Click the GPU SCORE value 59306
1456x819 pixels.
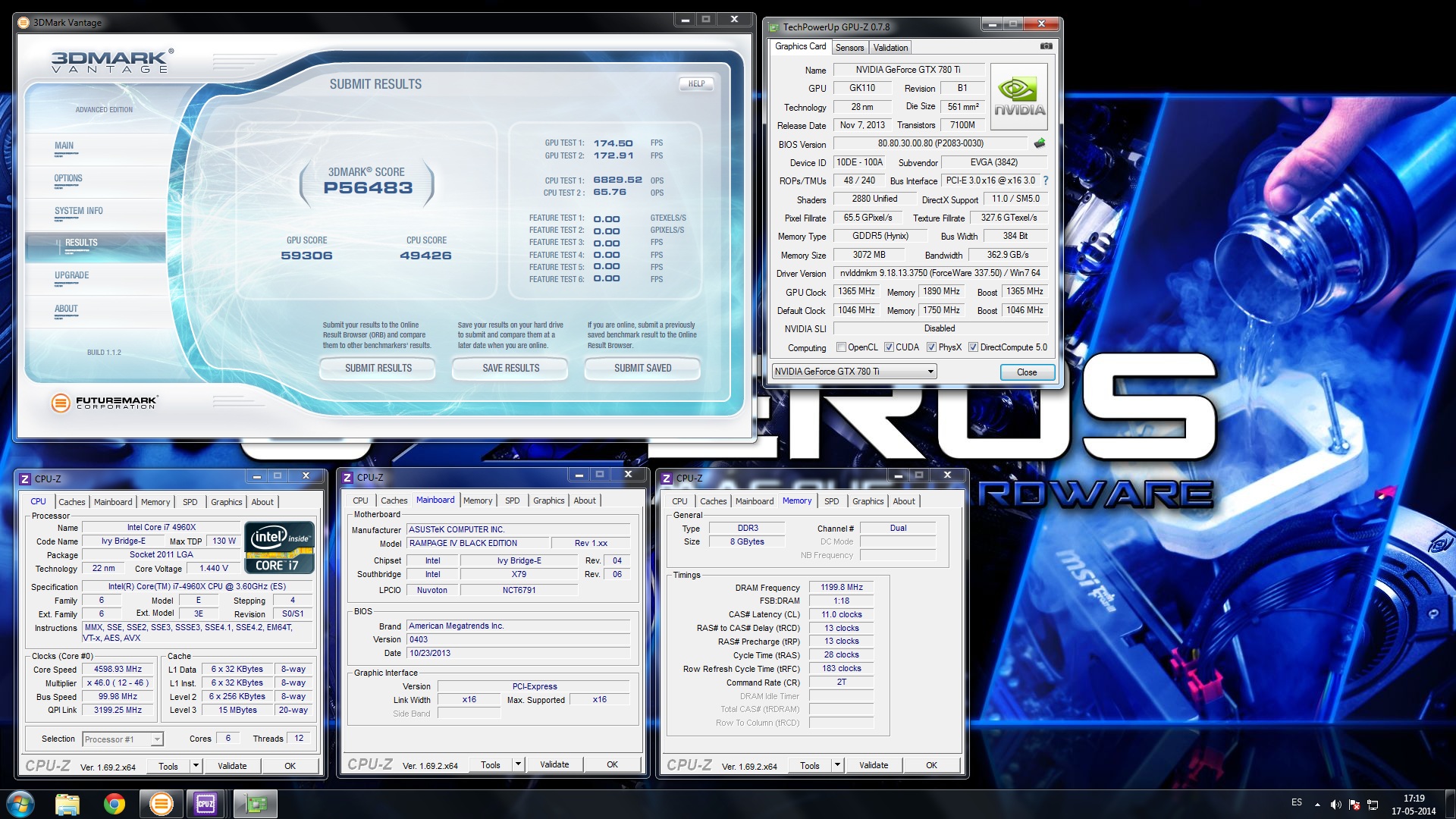(306, 256)
